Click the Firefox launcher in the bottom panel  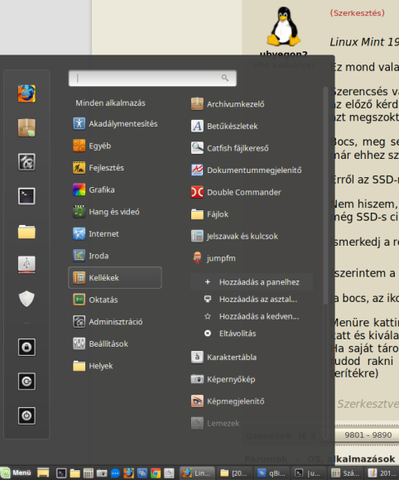[x=129, y=473]
